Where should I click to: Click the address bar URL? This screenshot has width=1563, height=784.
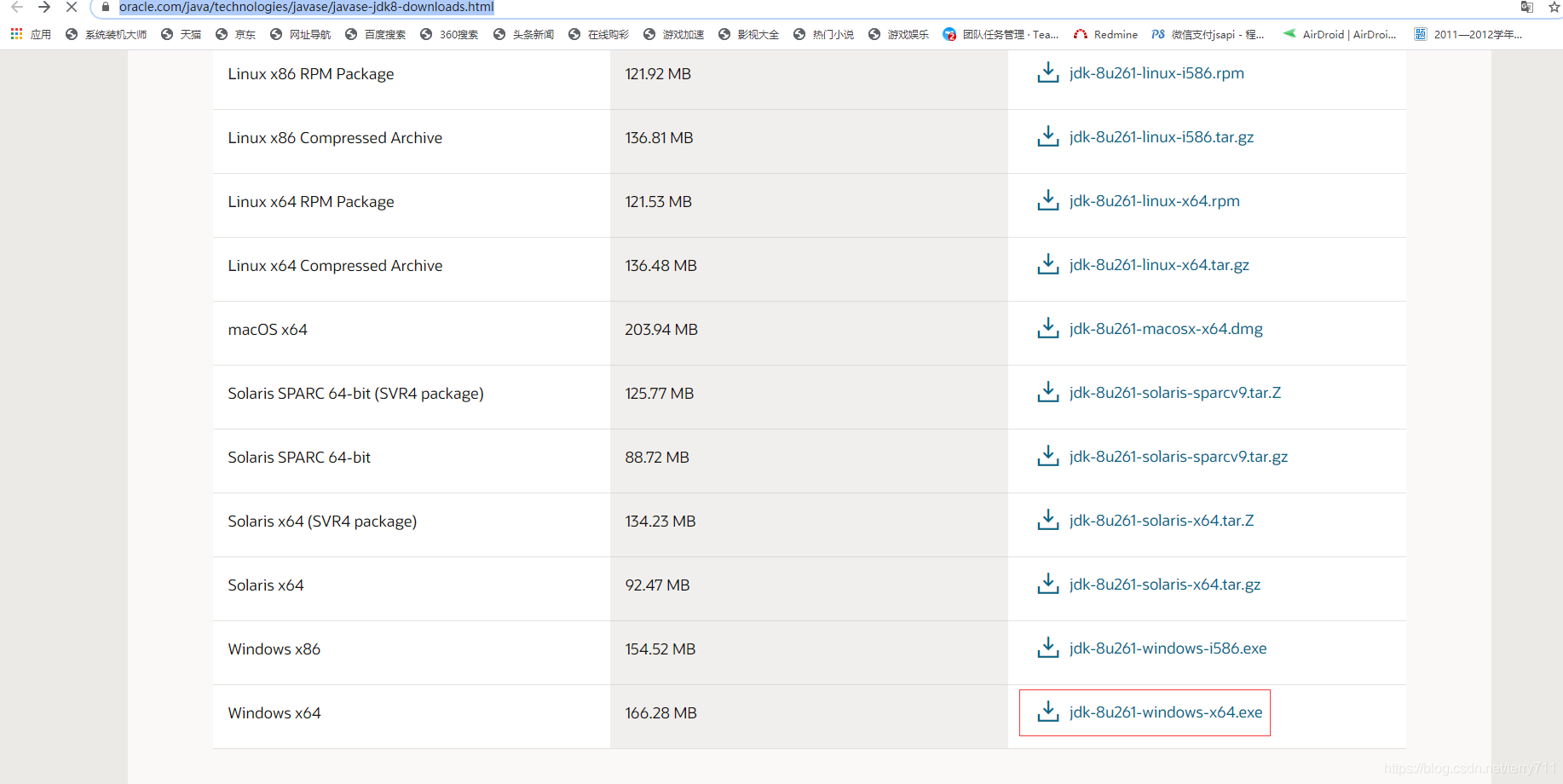(x=306, y=7)
